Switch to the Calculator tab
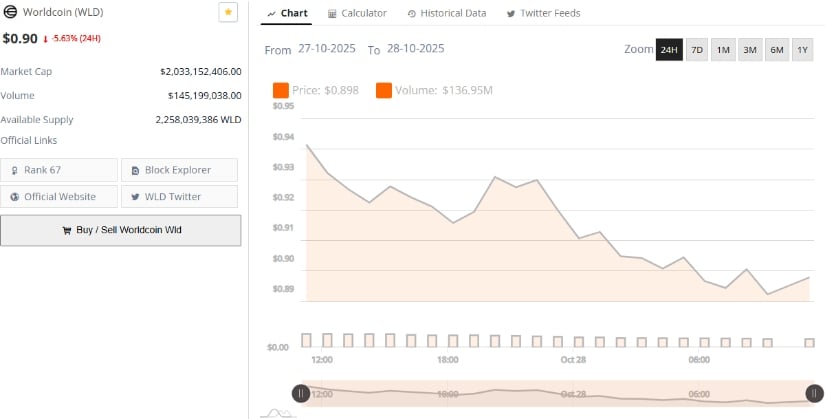Image resolution: width=825 pixels, height=419 pixels. point(358,13)
